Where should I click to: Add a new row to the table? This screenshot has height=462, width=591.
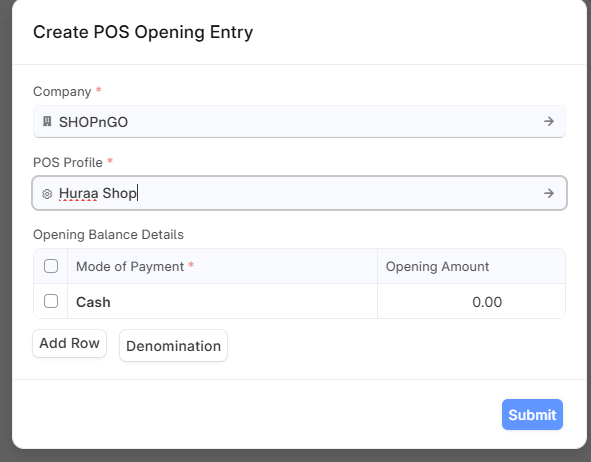(x=69, y=343)
